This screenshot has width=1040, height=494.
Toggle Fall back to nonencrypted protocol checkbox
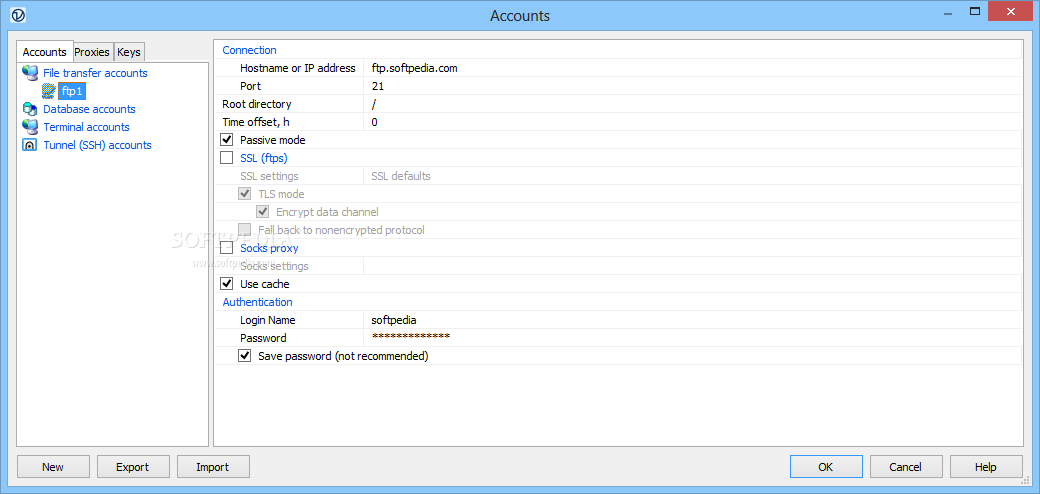(x=245, y=229)
